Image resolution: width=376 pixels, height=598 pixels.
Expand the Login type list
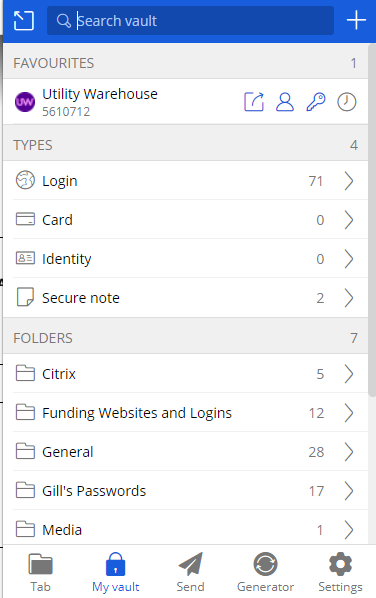[185, 181]
